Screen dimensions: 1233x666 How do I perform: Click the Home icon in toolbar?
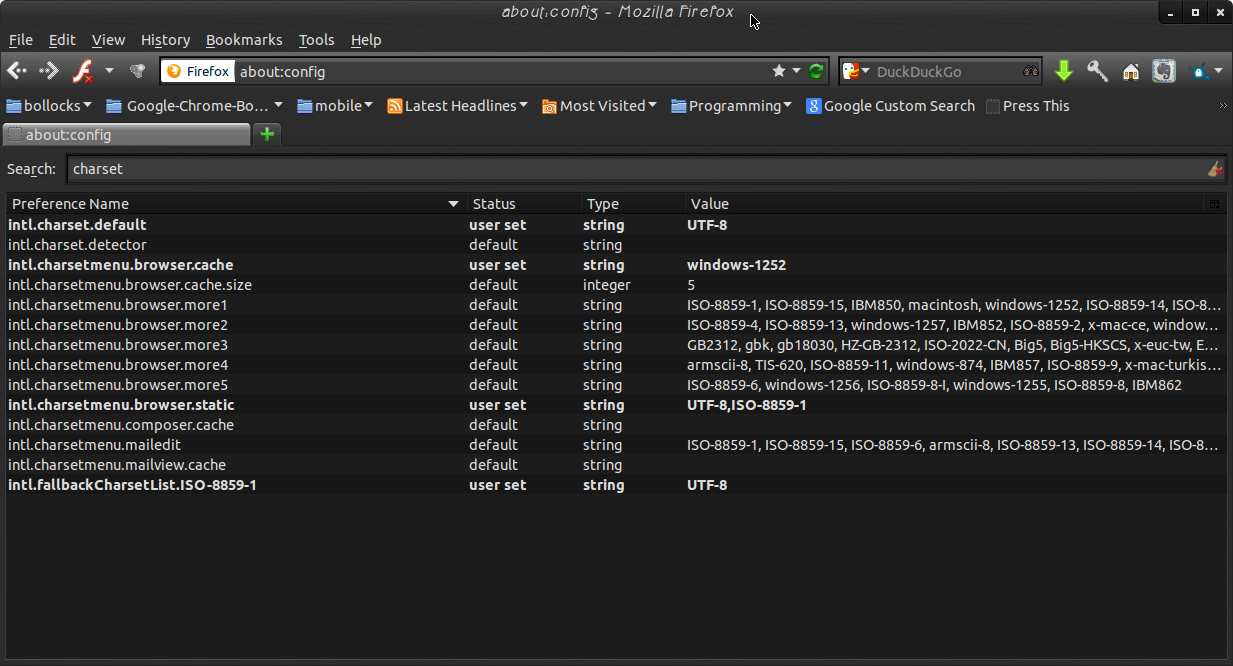click(x=1131, y=71)
